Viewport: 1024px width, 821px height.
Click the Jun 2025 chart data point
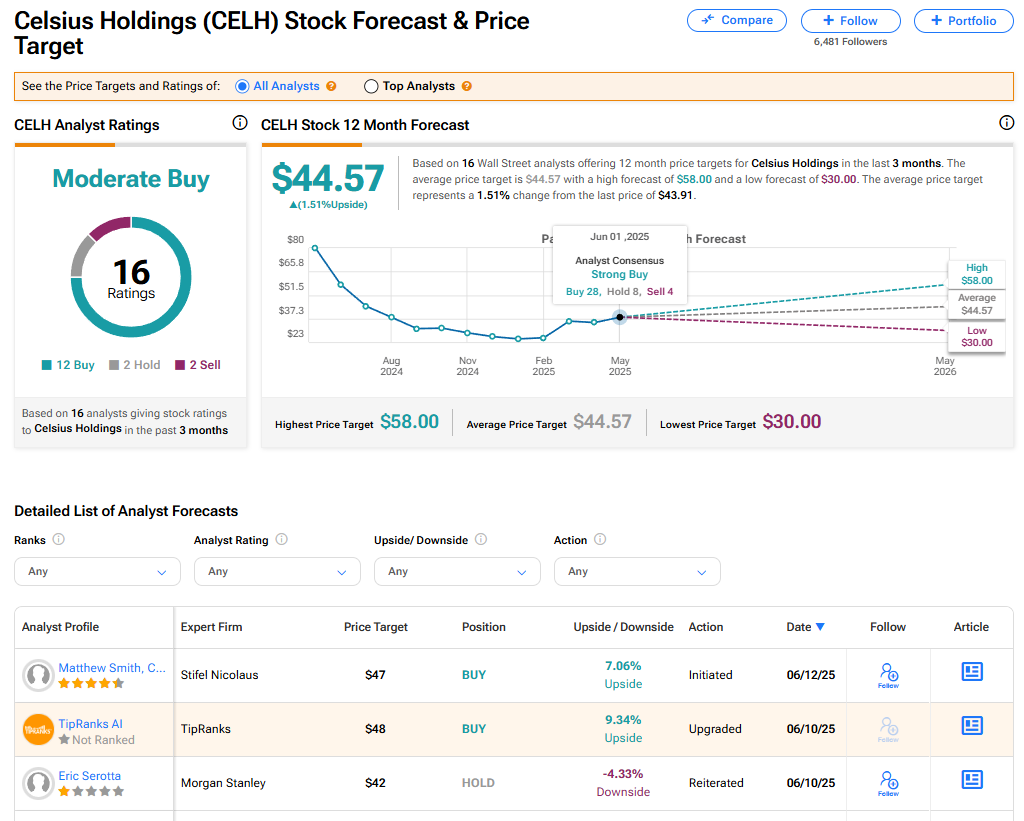pos(620,317)
